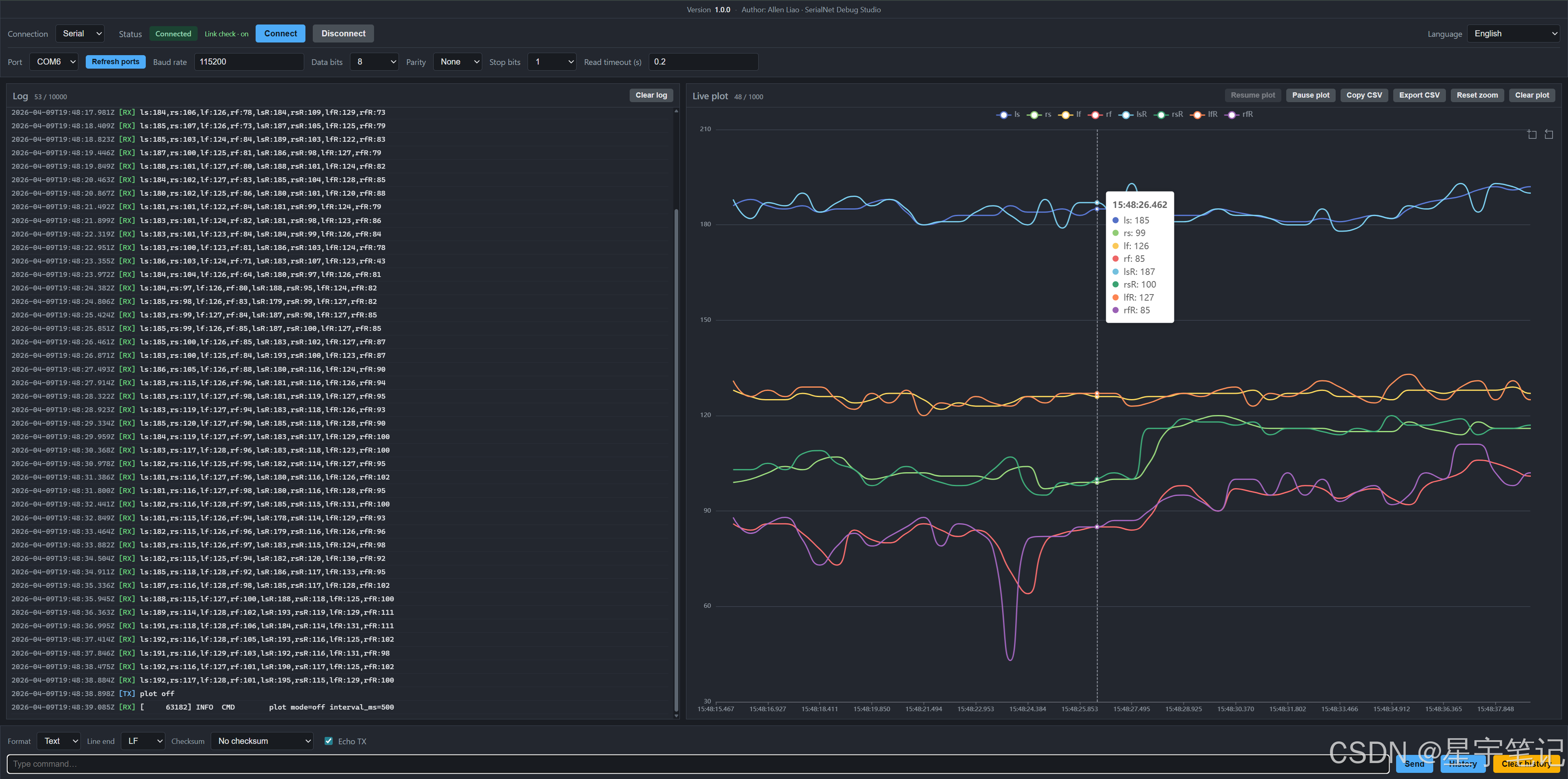Toggle the rf series legend marker
Image resolution: width=1568 pixels, height=779 pixels.
tap(1095, 114)
